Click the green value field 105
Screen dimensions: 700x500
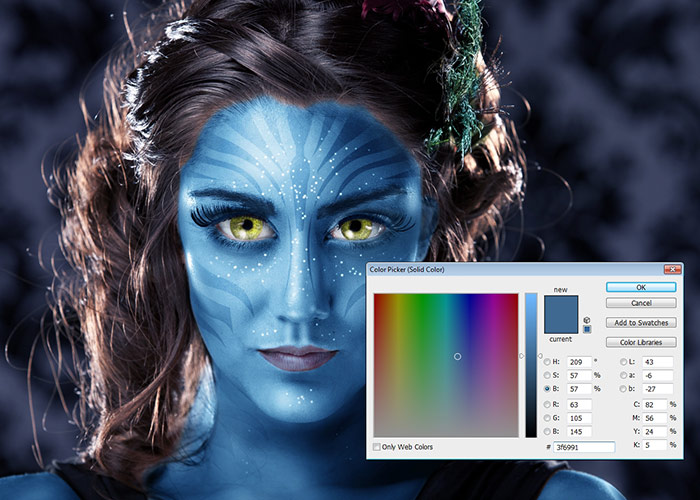click(x=579, y=418)
